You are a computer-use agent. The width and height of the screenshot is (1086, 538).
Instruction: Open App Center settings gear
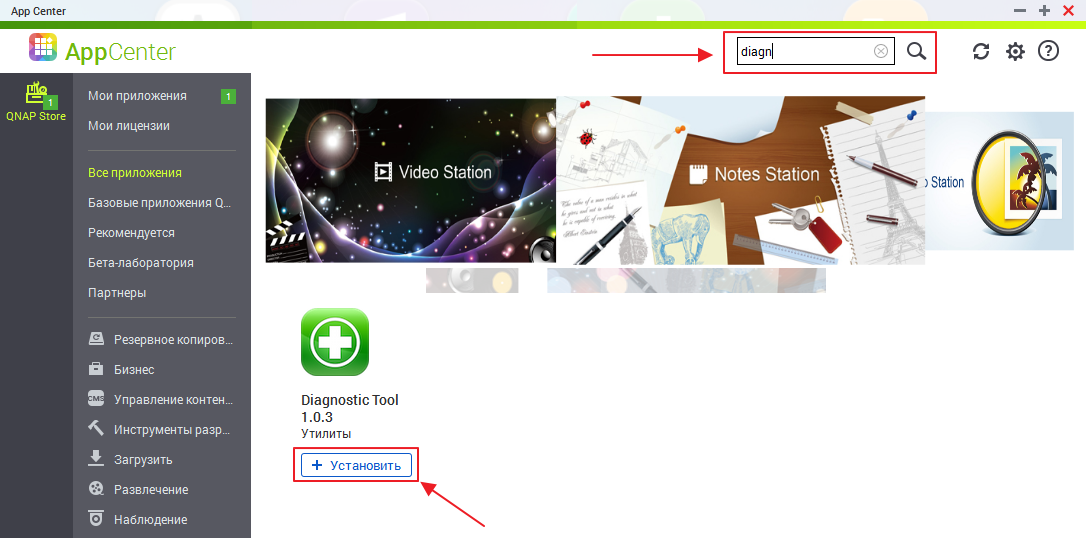[x=1015, y=51]
